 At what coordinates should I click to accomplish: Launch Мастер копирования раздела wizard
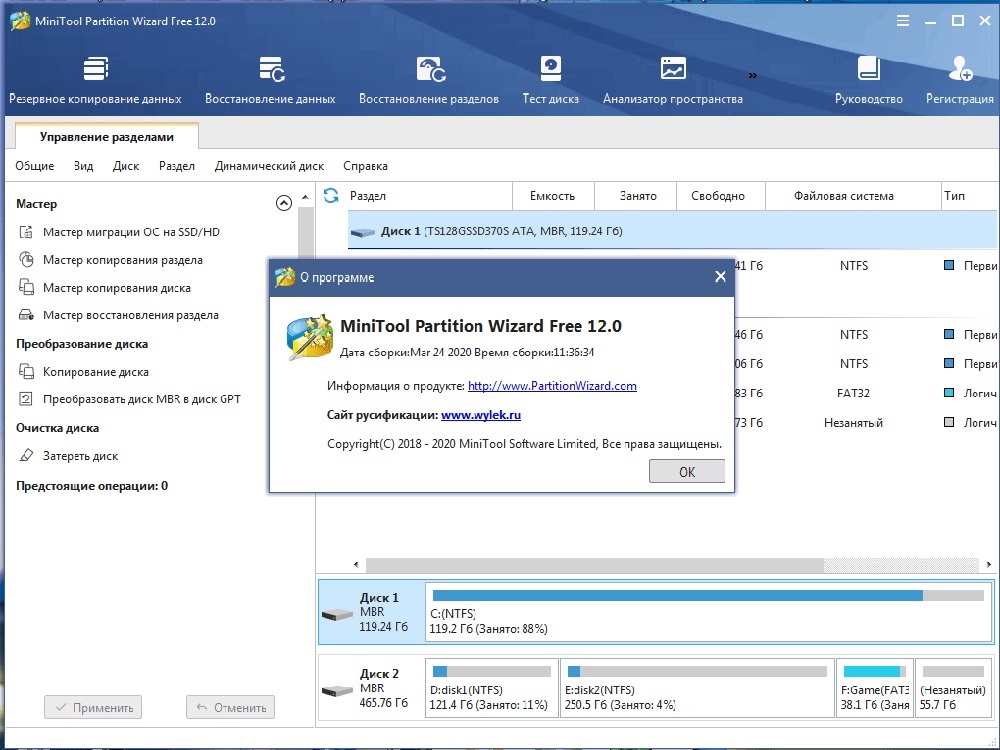click(x=111, y=260)
